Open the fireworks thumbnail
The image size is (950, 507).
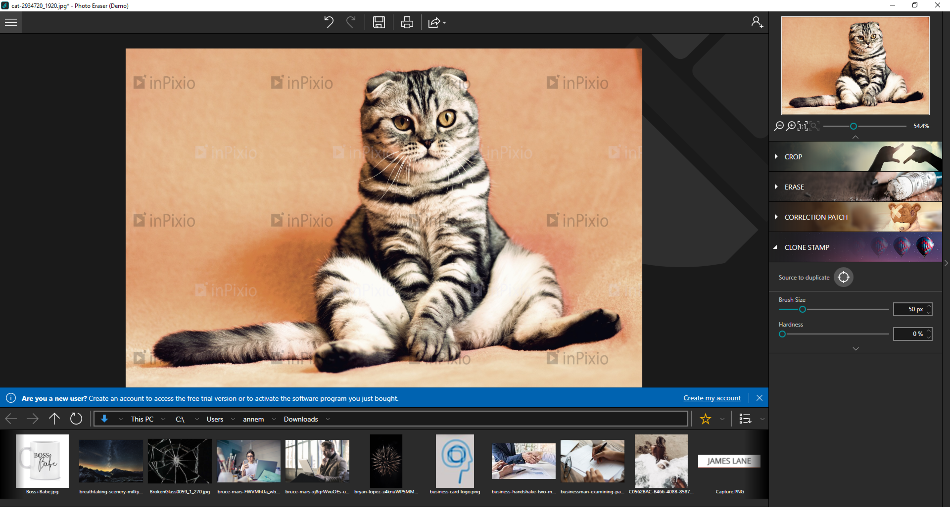(386, 461)
